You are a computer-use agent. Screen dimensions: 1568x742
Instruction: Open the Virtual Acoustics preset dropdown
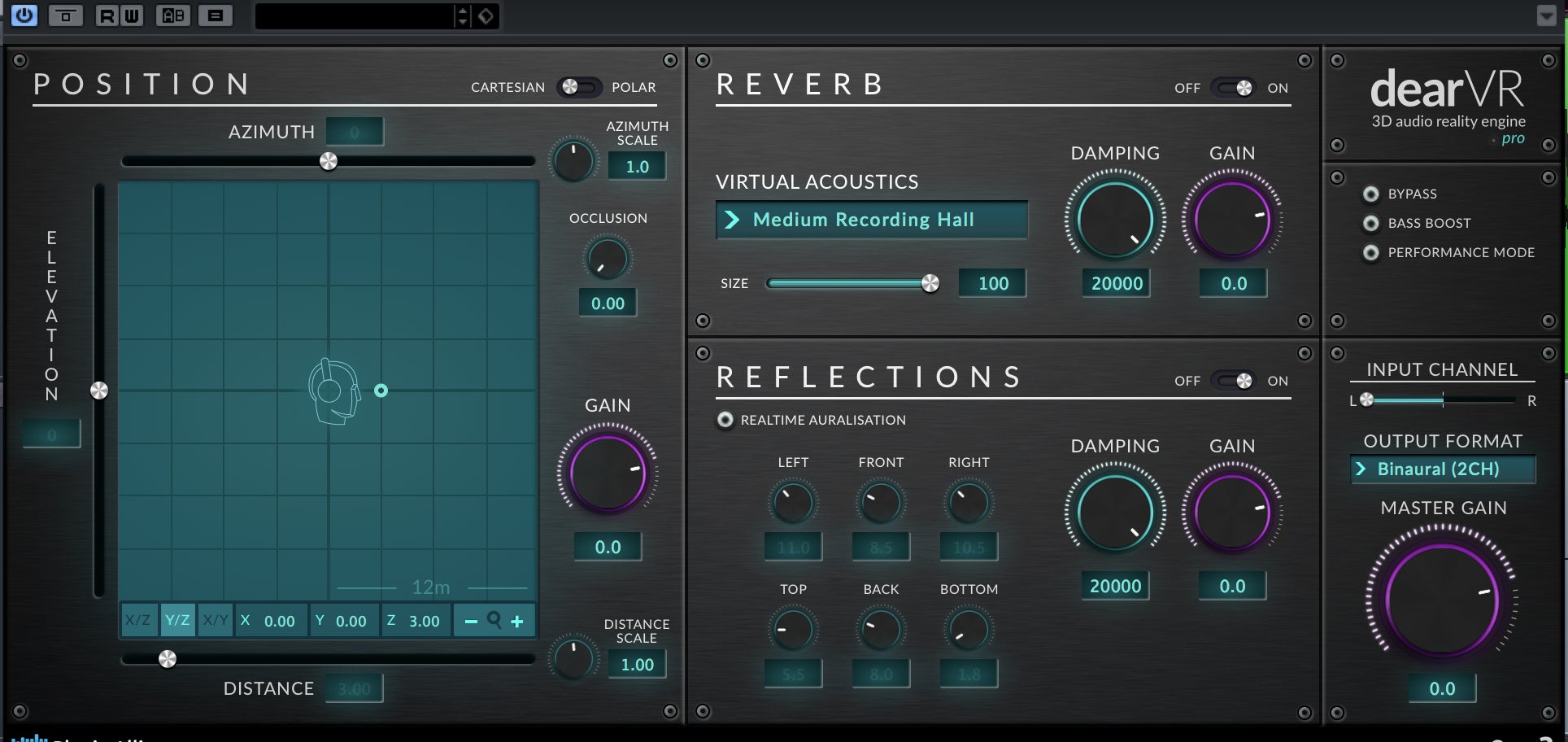pyautogui.click(x=871, y=220)
